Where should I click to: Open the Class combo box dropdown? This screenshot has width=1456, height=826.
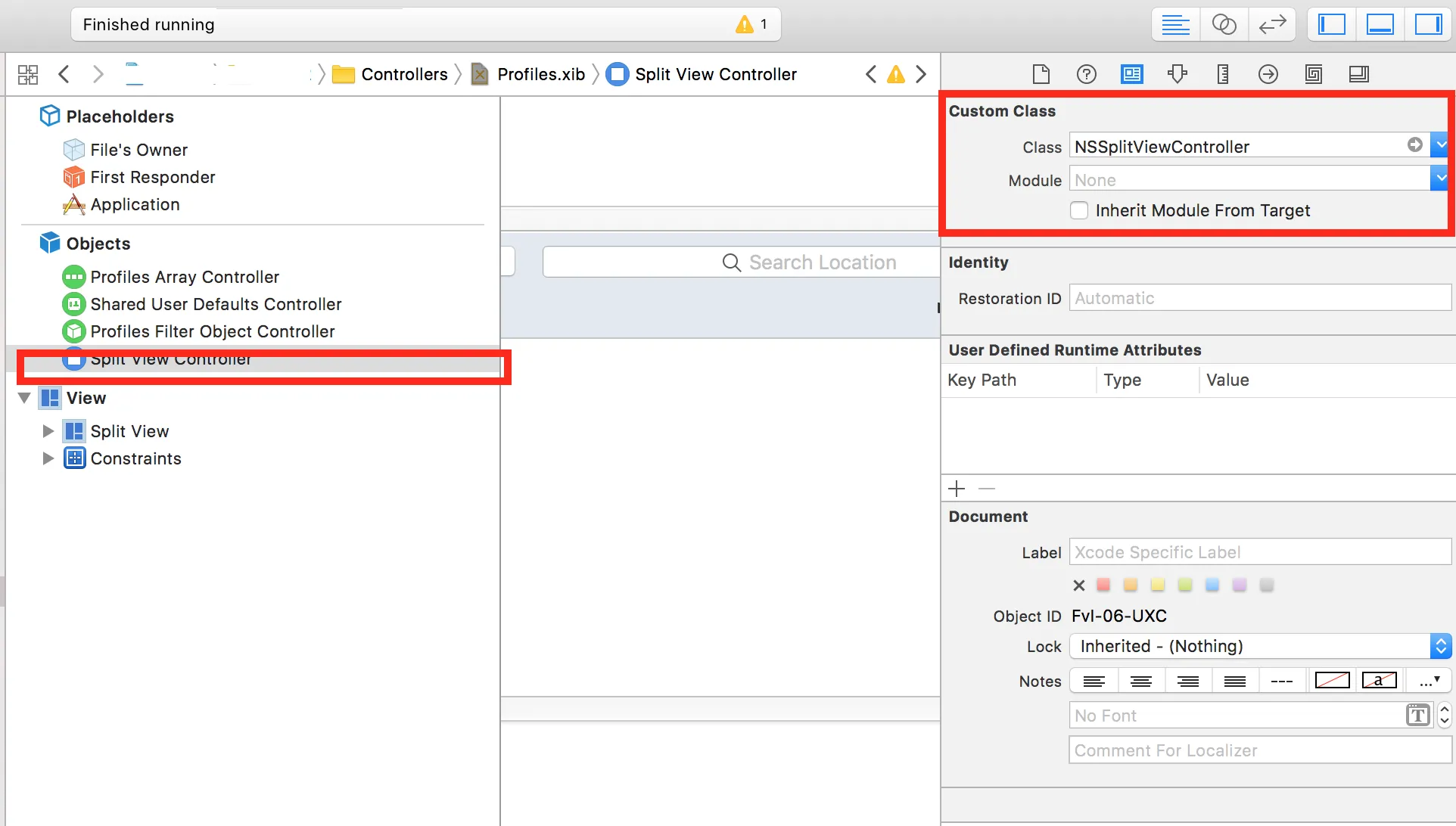click(x=1439, y=145)
